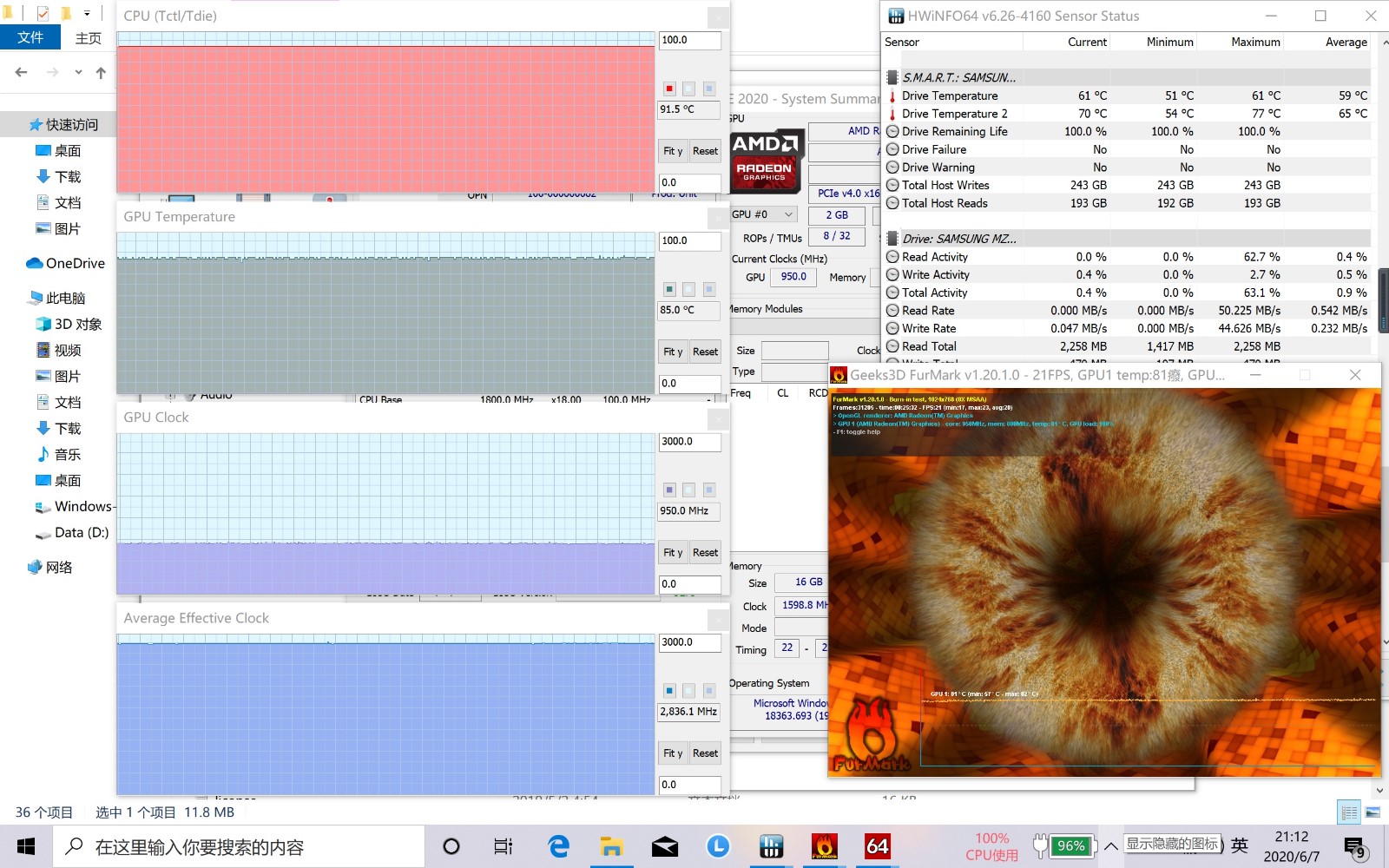Viewport: 1389px width, 868px height.
Task: Open the 主页 ribbon tab in Explorer
Action: click(x=89, y=38)
